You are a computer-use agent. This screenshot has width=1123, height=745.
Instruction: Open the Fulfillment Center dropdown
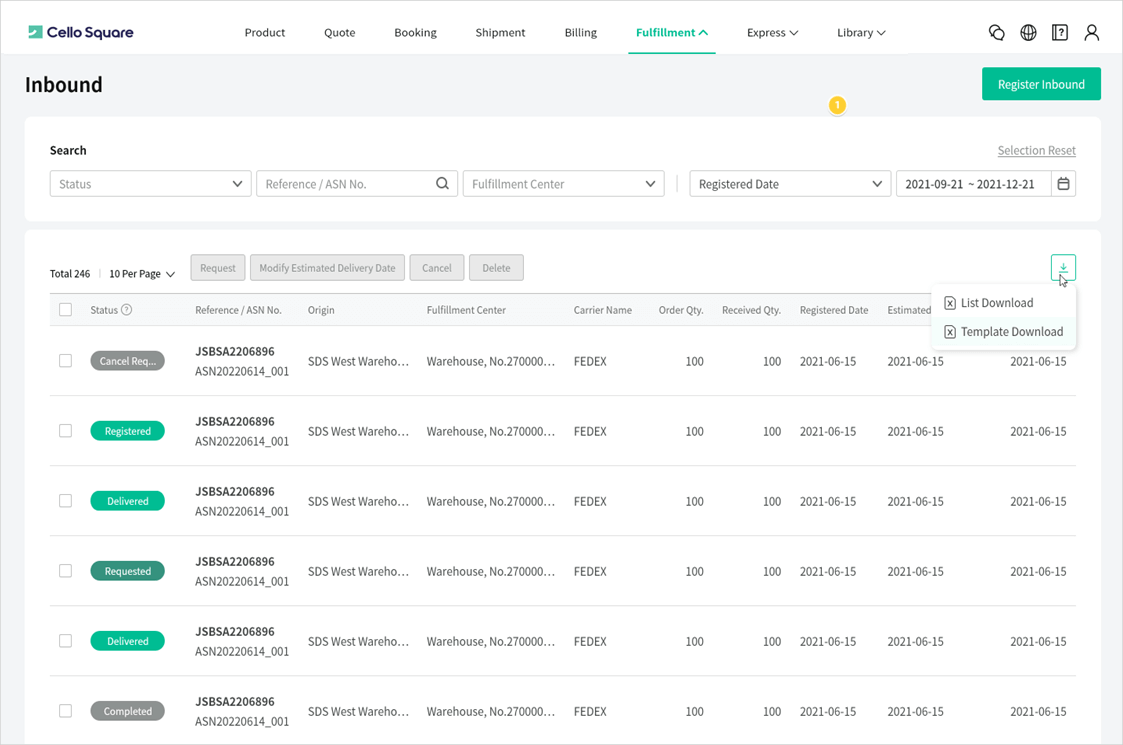pos(563,184)
